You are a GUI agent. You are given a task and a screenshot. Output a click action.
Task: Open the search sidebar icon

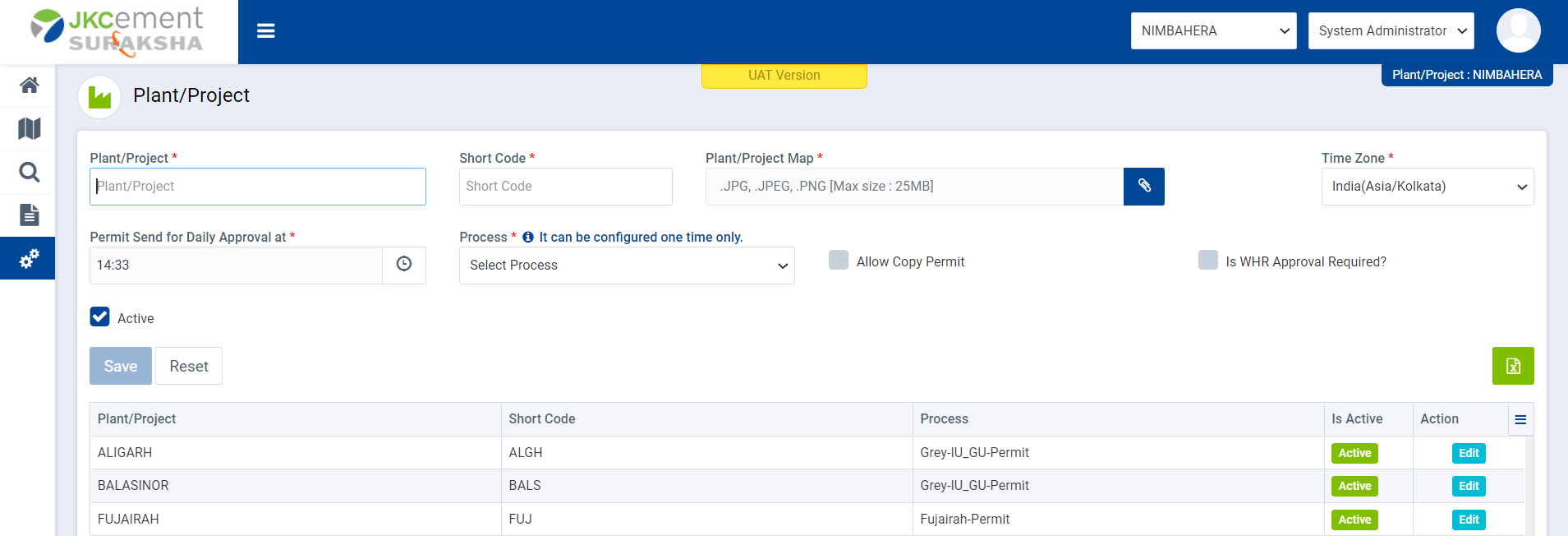point(30,172)
